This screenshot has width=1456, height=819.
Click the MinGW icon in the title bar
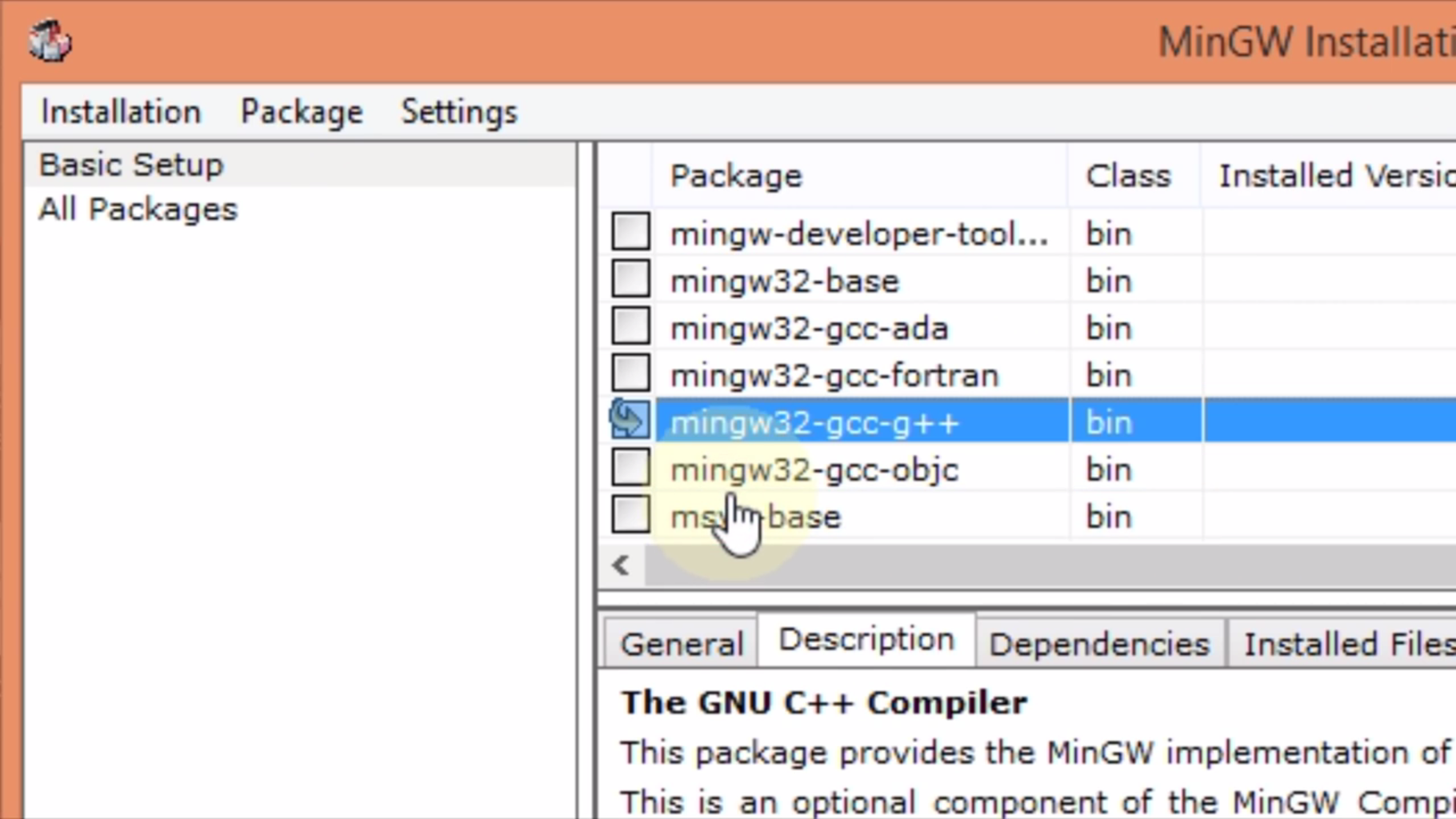pos(50,40)
